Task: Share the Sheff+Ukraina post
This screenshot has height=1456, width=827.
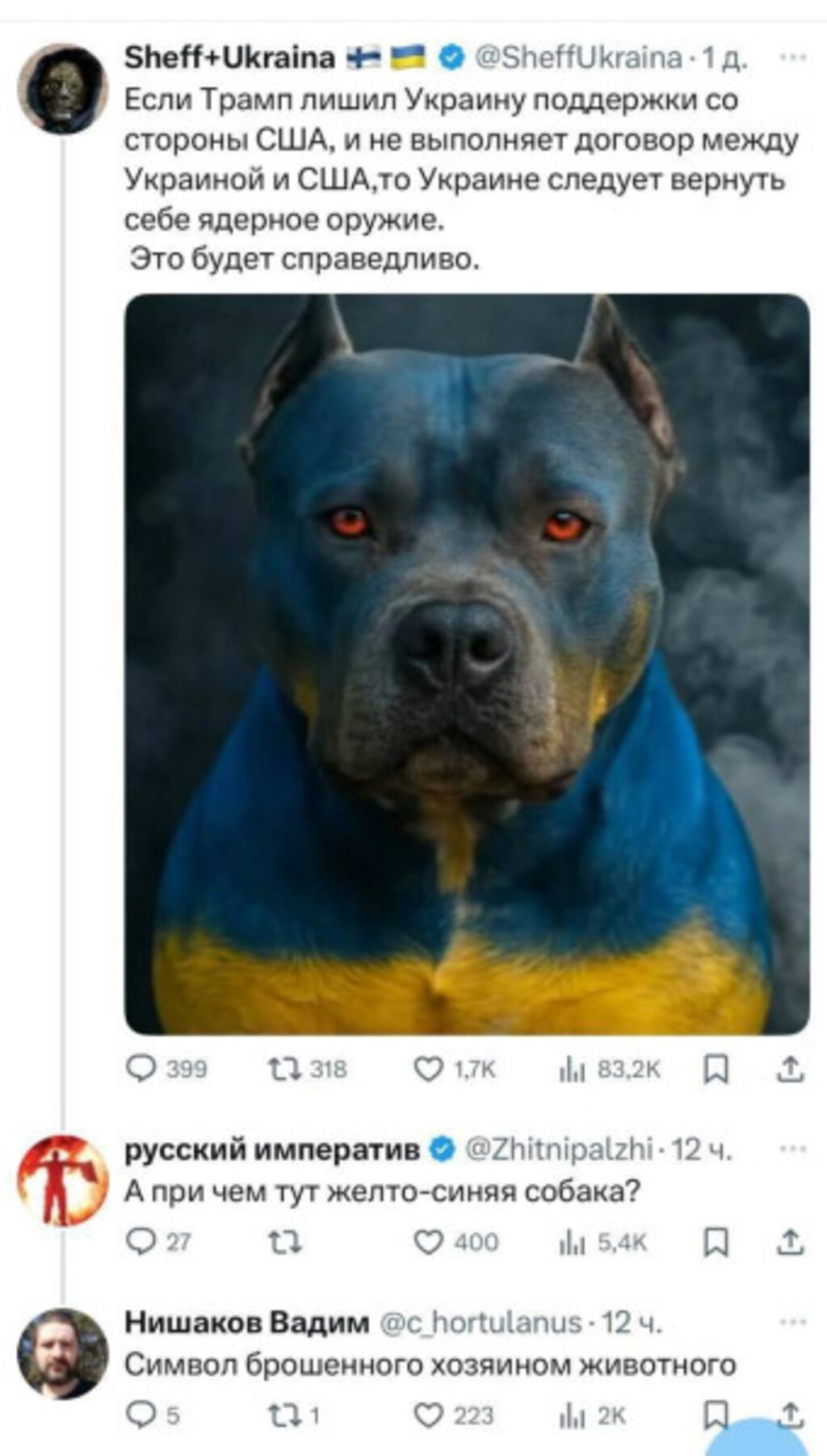Action: pyautogui.click(x=790, y=1069)
